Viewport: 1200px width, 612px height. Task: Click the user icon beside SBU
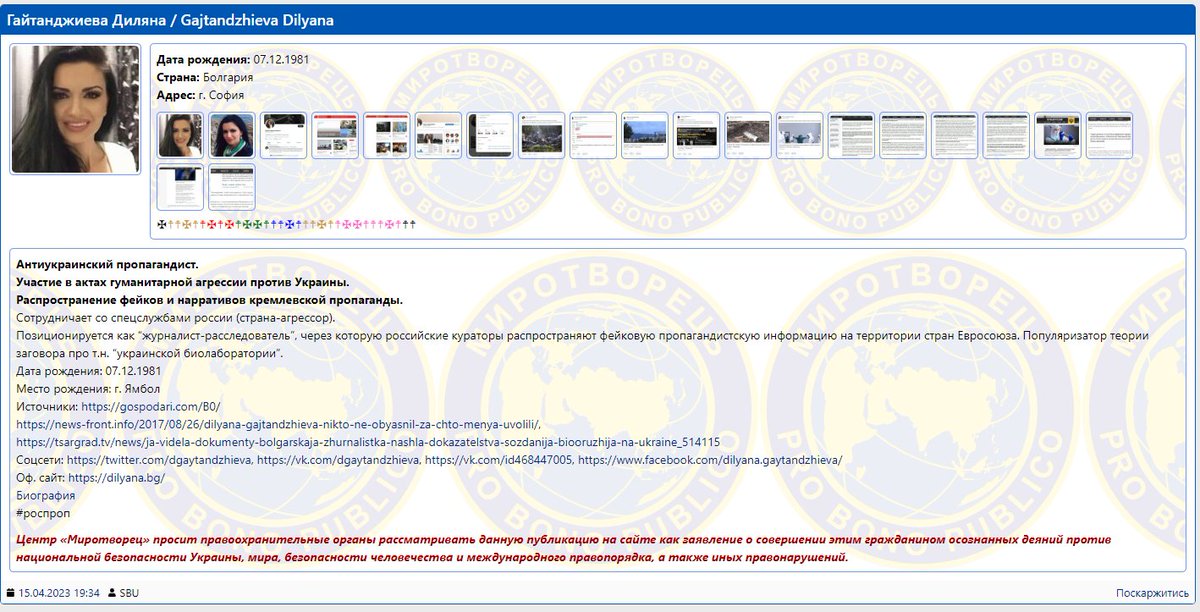point(111,593)
